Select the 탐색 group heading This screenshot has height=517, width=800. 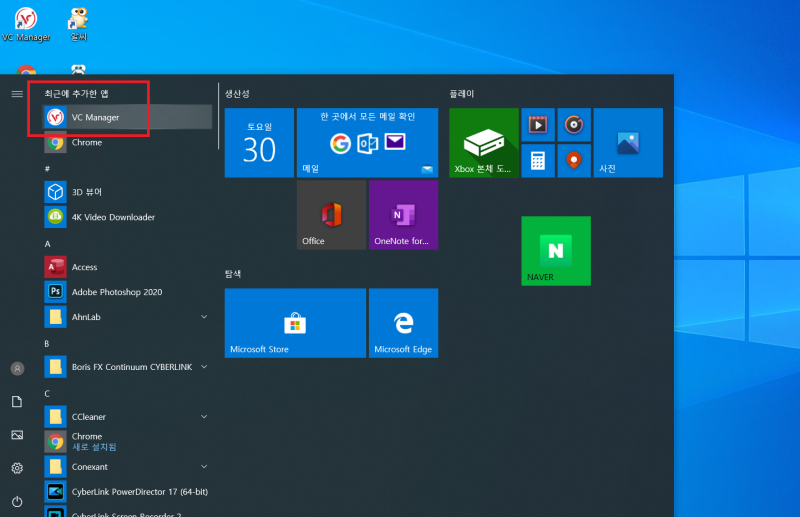coord(233,274)
